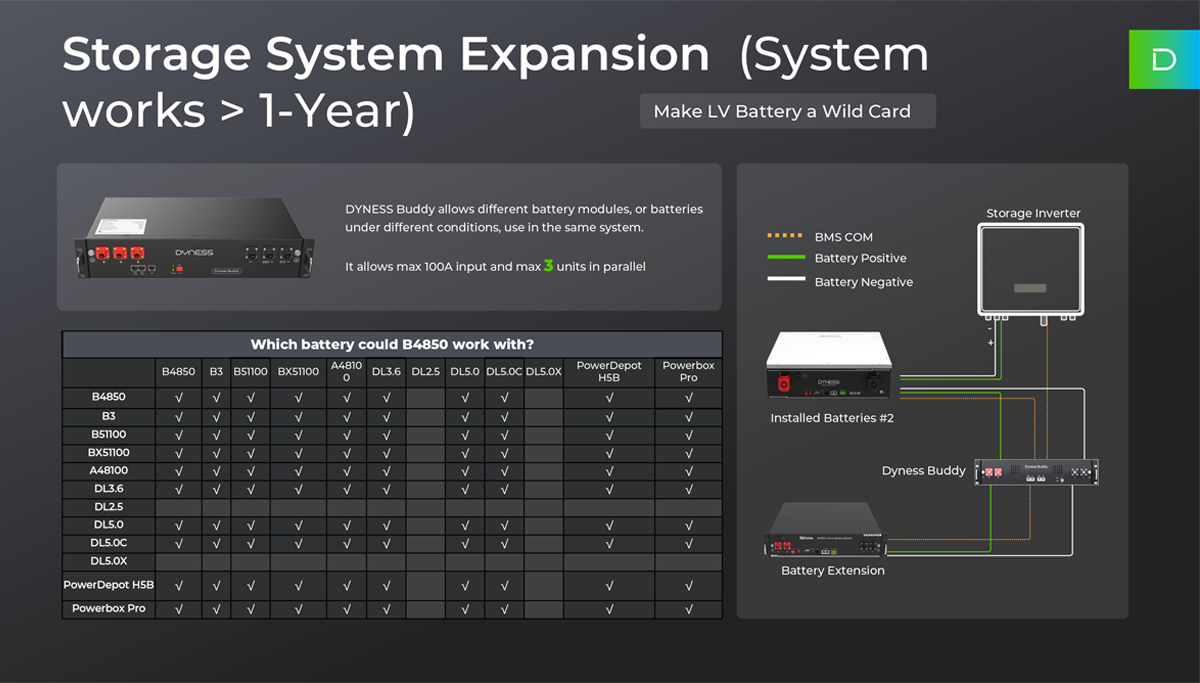Click the B51100 row label
This screenshot has height=683, width=1200.
click(x=108, y=434)
